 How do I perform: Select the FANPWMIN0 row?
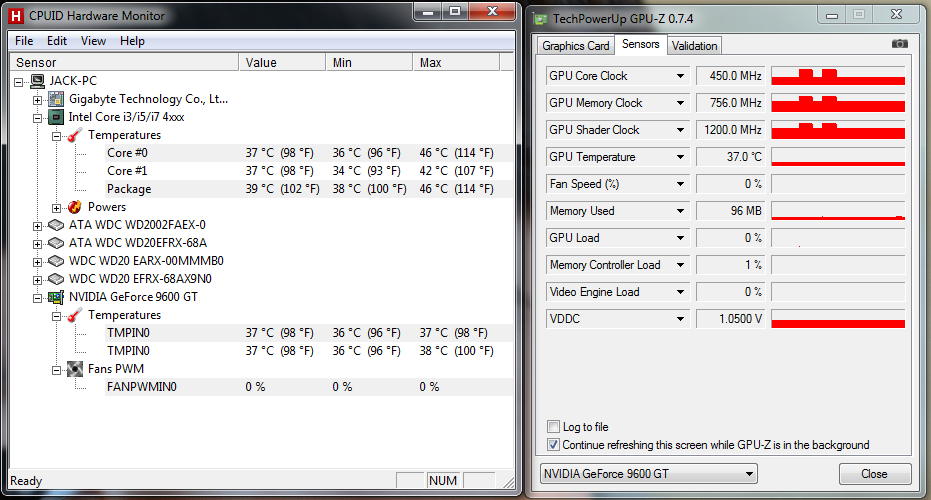[x=309, y=387]
